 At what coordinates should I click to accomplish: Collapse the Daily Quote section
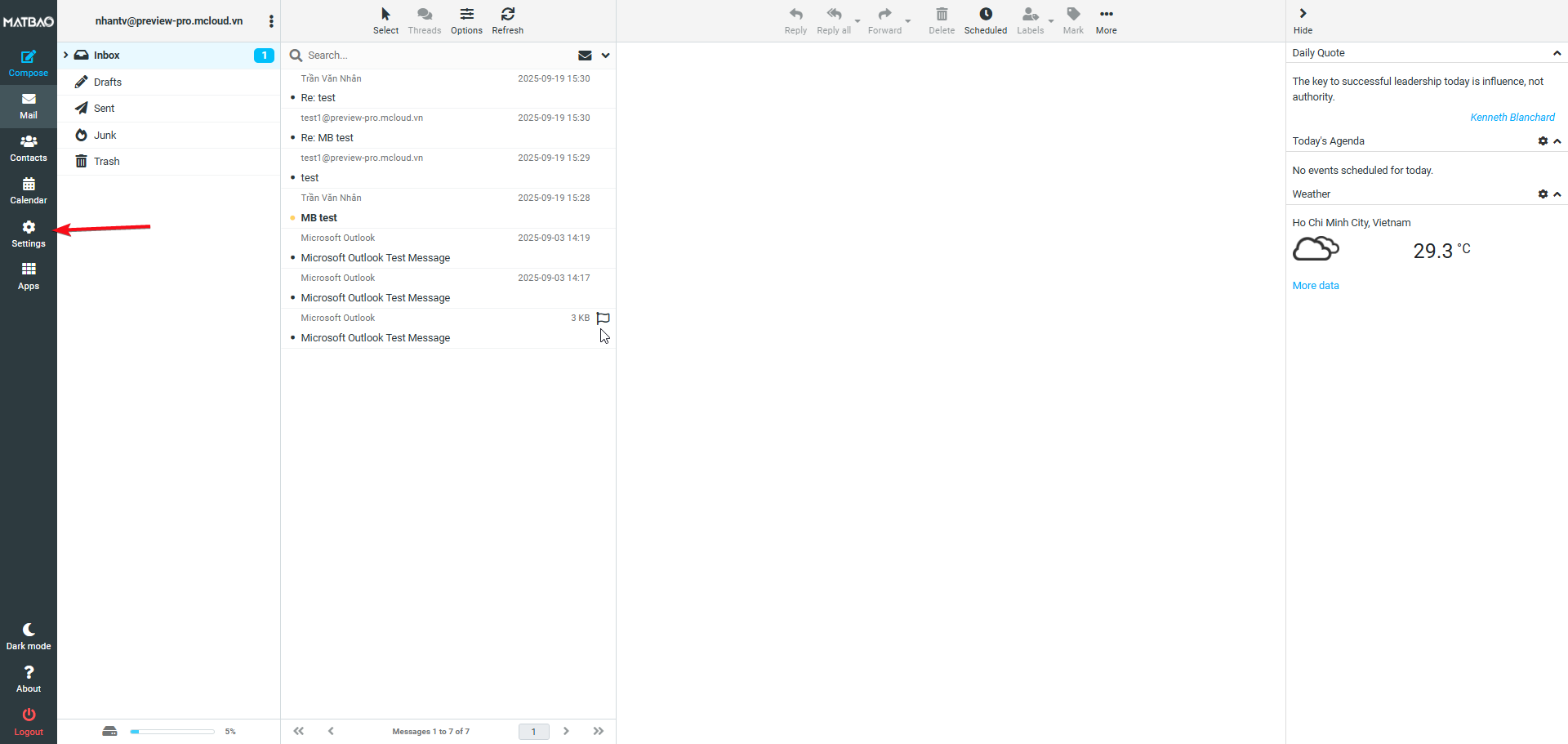point(1557,53)
